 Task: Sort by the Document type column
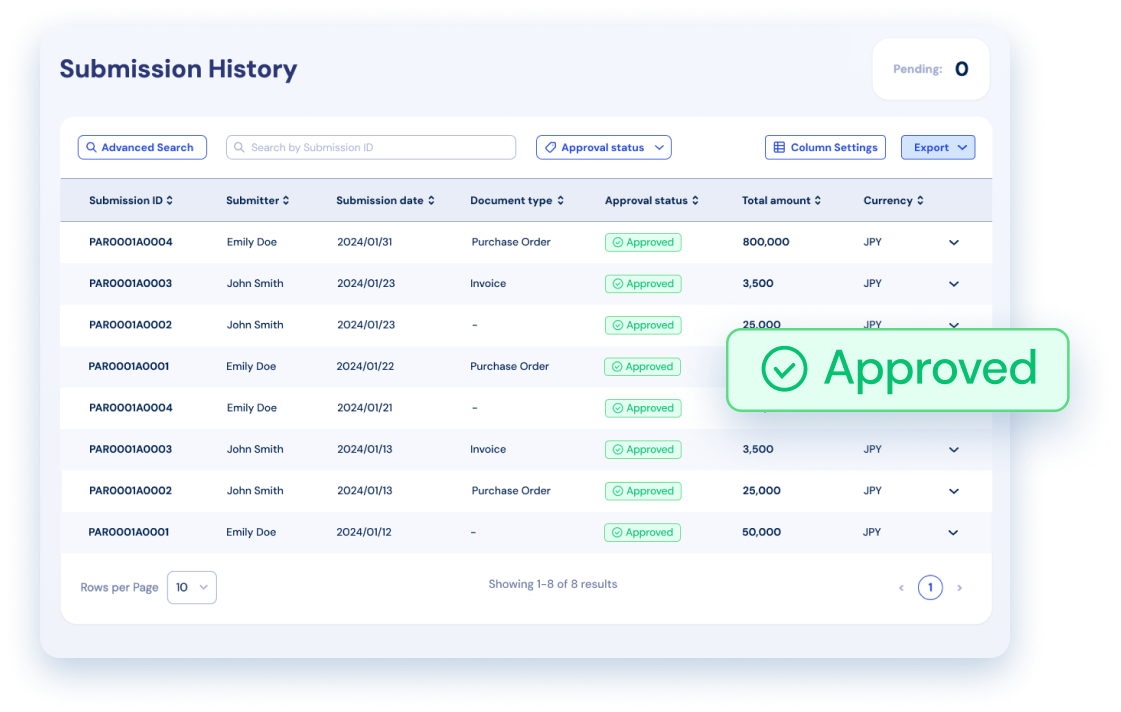pos(517,200)
